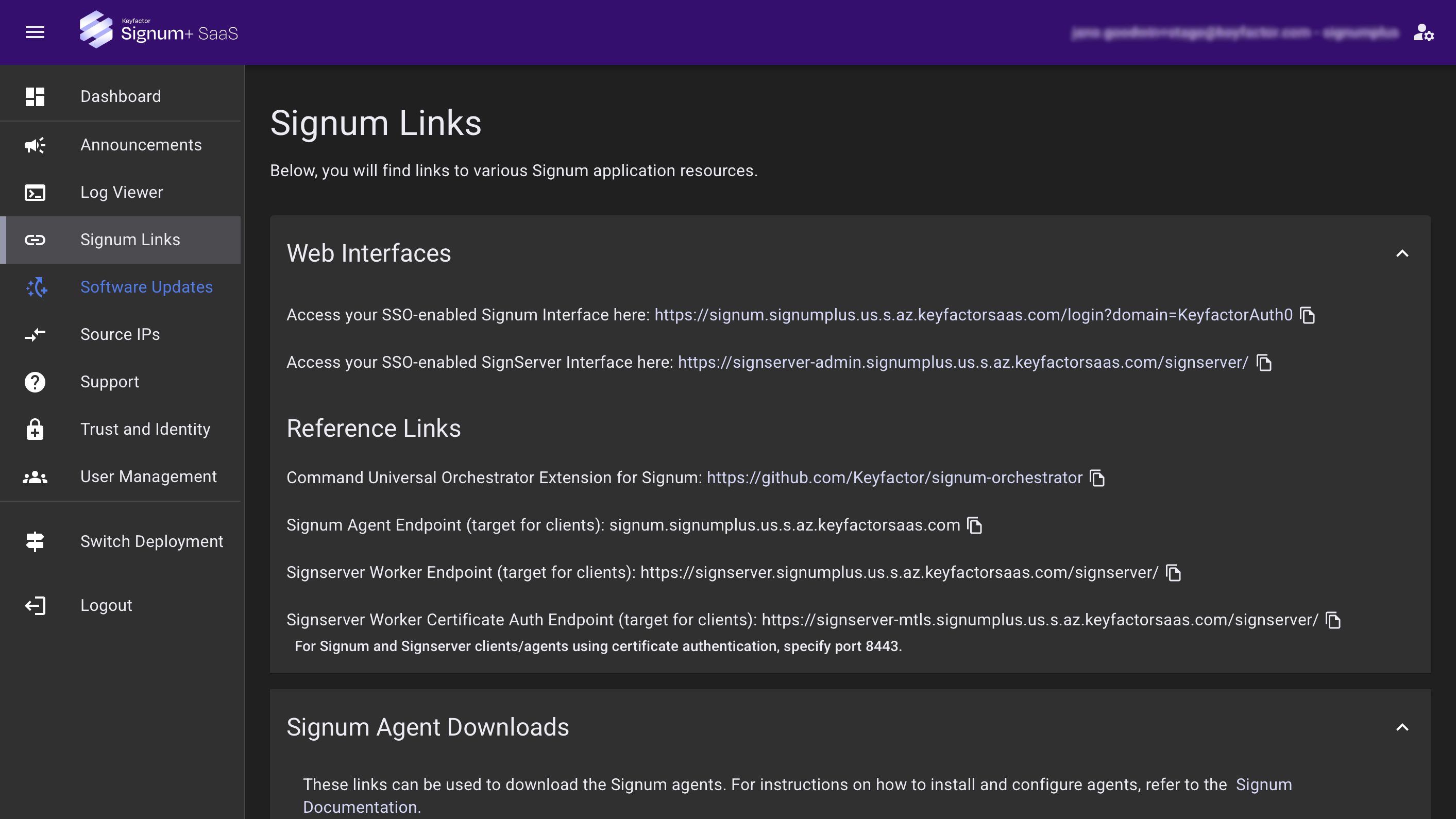Click the Source IPs arrows icon
This screenshot has height=819, width=1456.
(x=35, y=335)
